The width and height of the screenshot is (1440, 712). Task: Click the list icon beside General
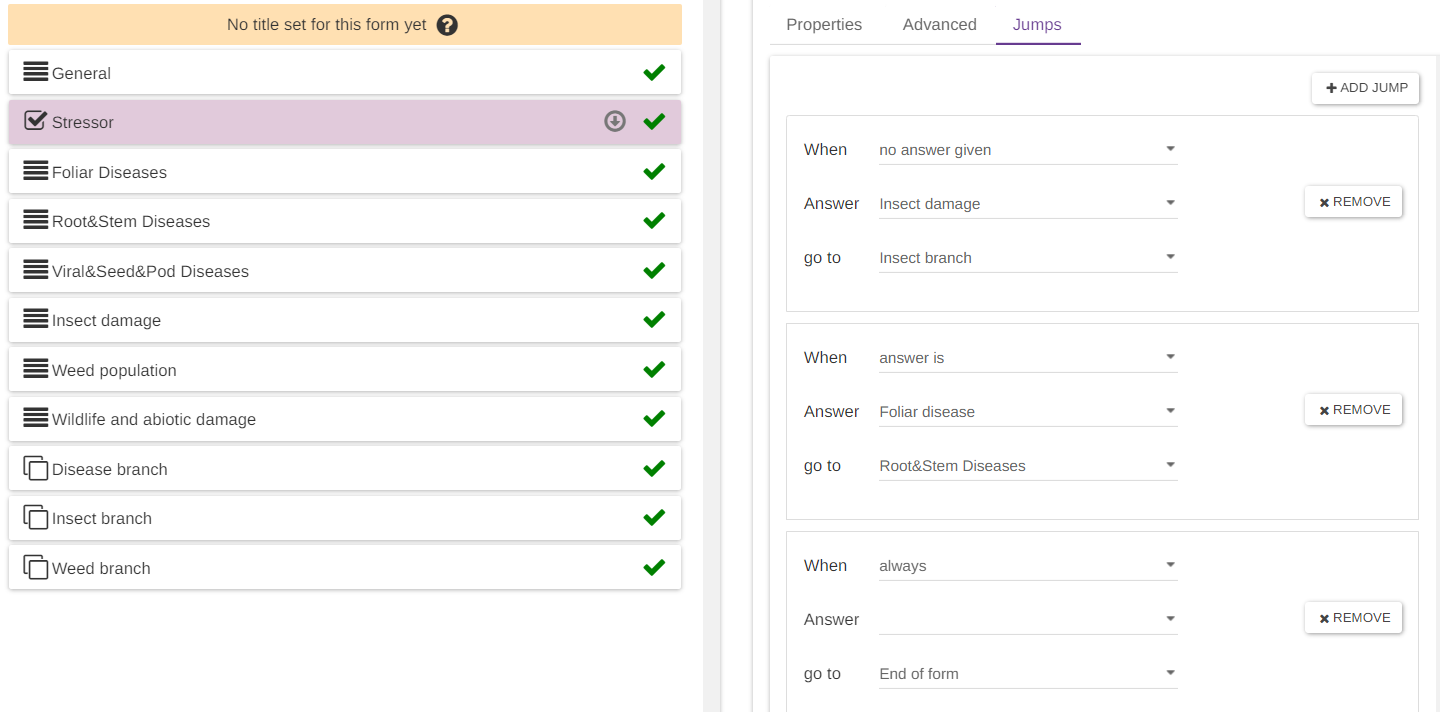point(35,72)
